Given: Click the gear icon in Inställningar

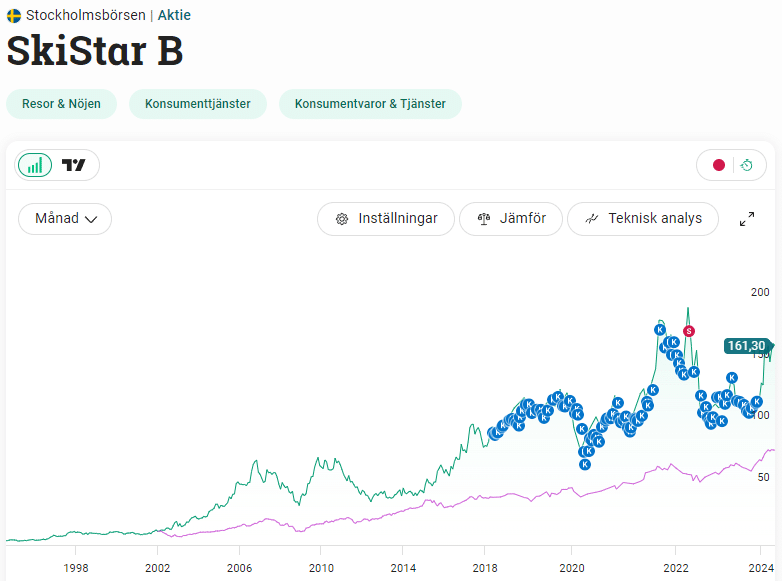Looking at the screenshot, I should pos(342,219).
